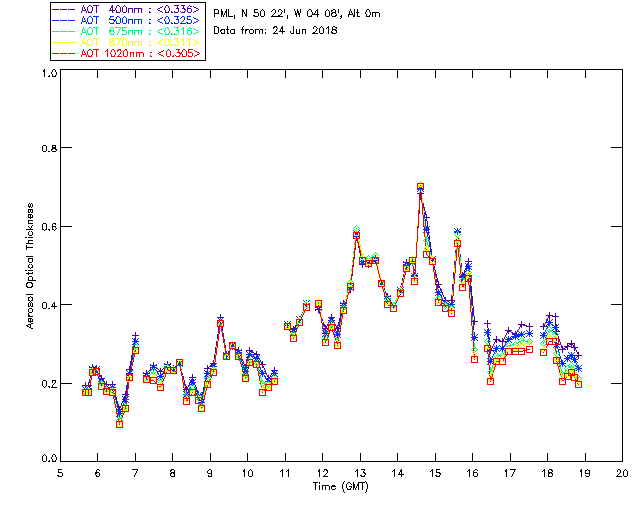Click the 0.4 y-axis tick label
This screenshot has height=512, width=640.
[49, 305]
